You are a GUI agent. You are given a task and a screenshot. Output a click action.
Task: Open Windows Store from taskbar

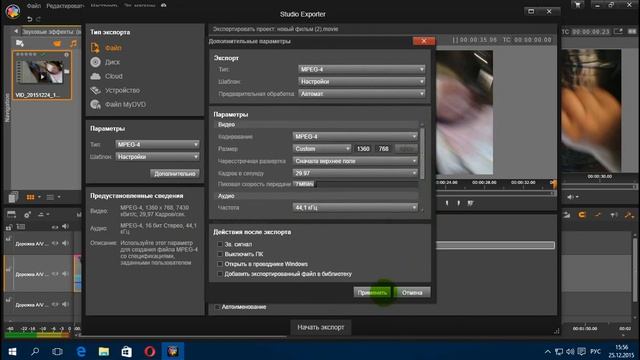tap(127, 351)
